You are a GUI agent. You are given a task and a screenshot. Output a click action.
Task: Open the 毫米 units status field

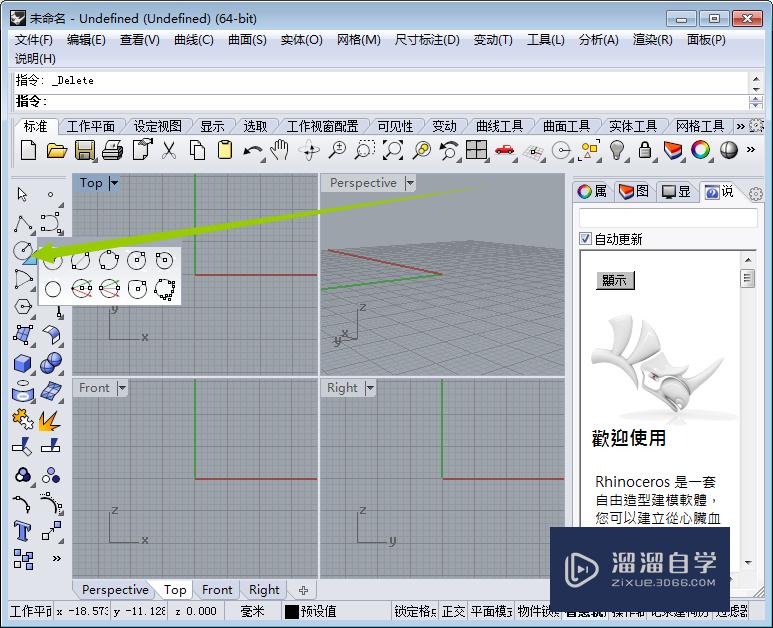point(252,612)
